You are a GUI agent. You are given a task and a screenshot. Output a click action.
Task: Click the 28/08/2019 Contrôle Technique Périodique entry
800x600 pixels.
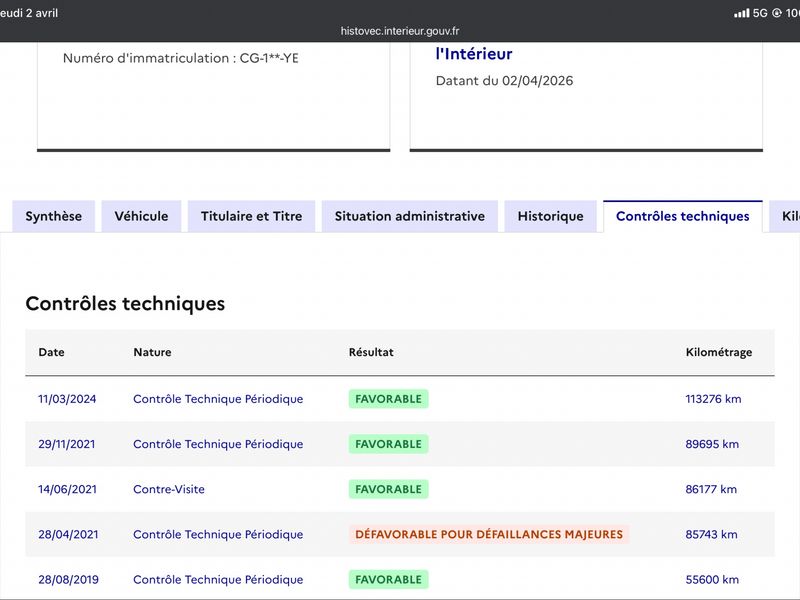point(218,580)
